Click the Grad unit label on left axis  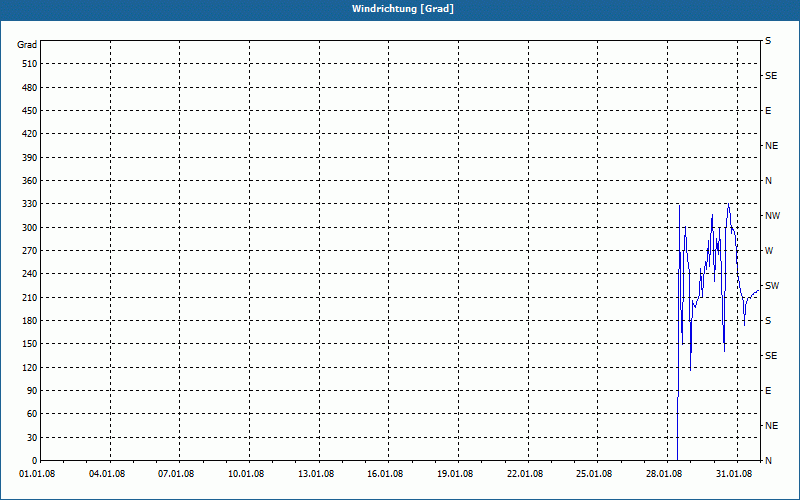point(27,45)
